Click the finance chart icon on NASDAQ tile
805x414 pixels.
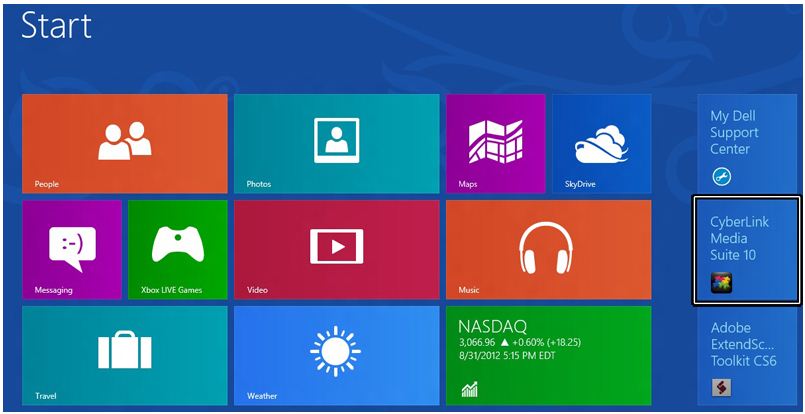point(469,390)
